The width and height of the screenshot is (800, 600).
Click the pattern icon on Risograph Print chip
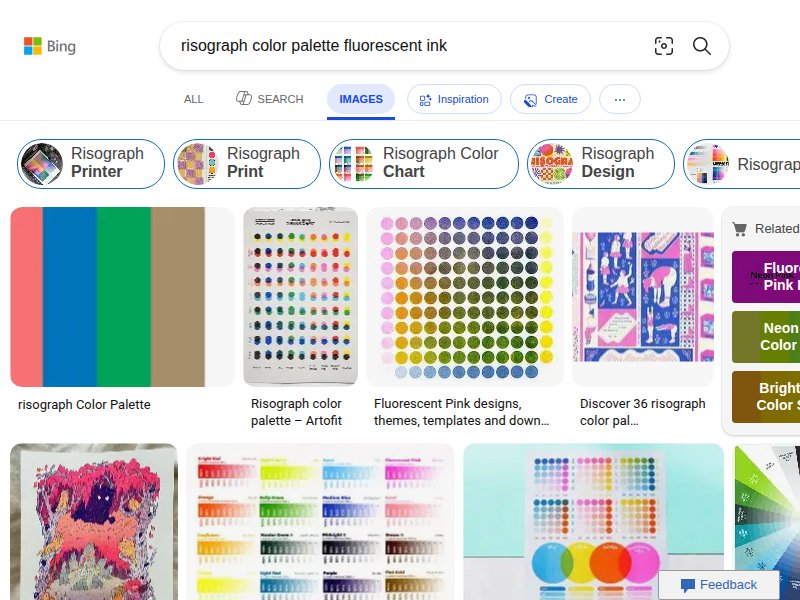pos(196,163)
